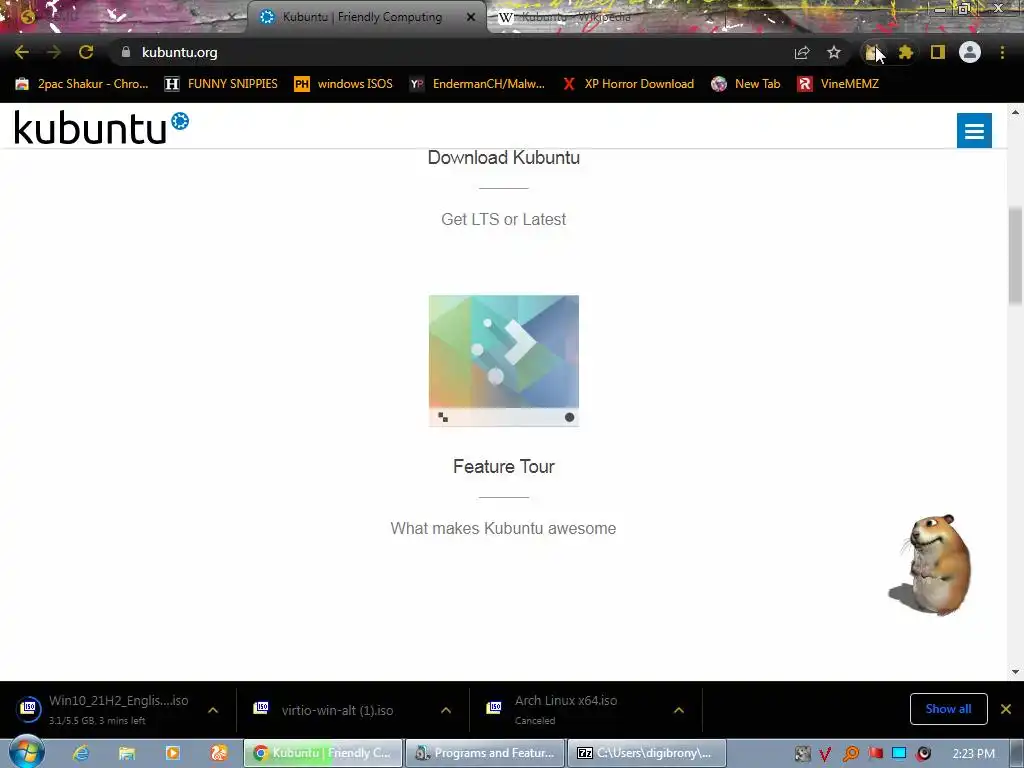Open the orange browser taskbar icon

click(x=219, y=753)
